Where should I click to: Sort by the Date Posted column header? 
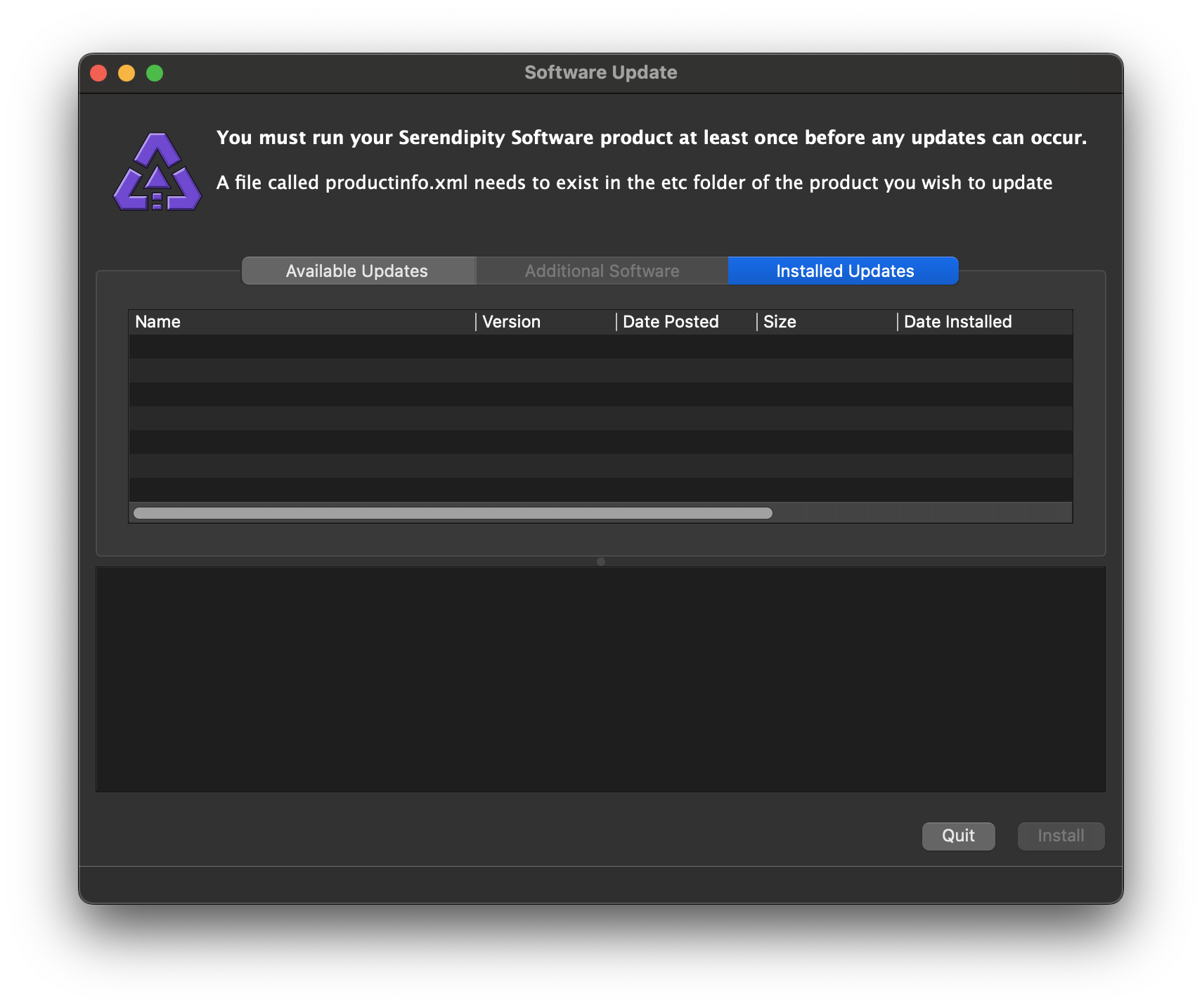tap(687, 322)
